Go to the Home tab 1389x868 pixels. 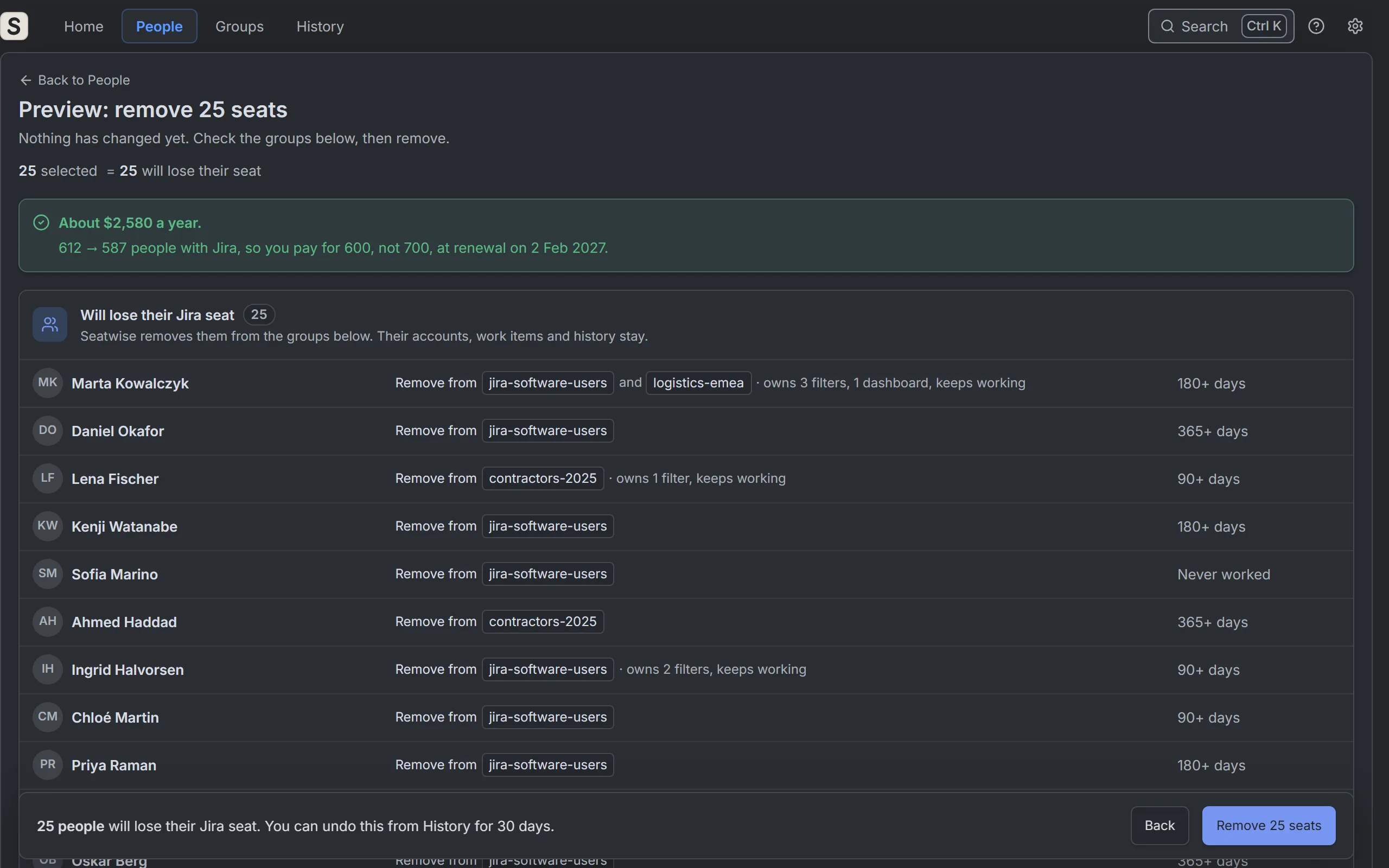(x=84, y=27)
